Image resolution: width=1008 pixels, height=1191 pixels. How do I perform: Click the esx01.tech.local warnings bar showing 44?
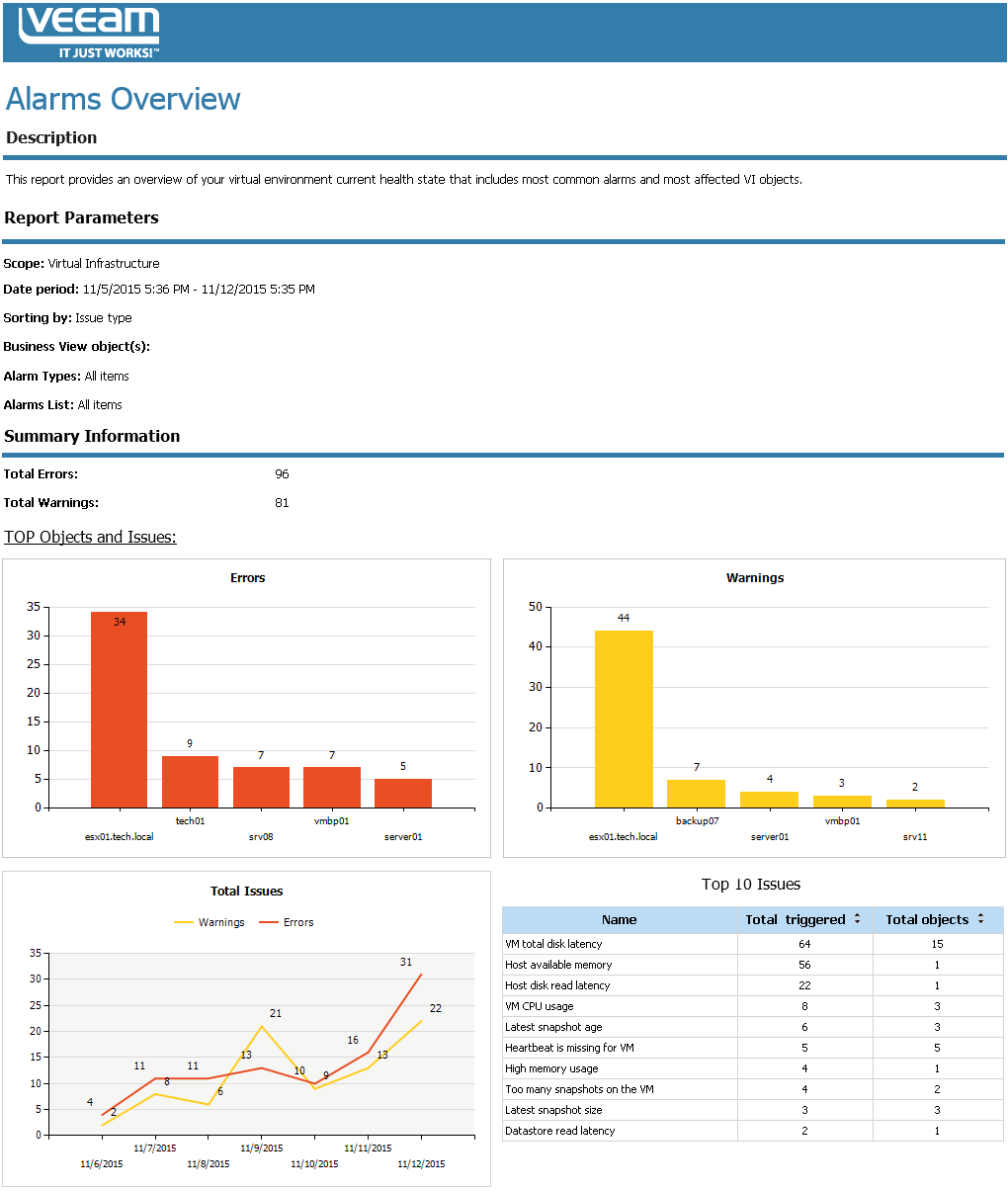tap(624, 719)
